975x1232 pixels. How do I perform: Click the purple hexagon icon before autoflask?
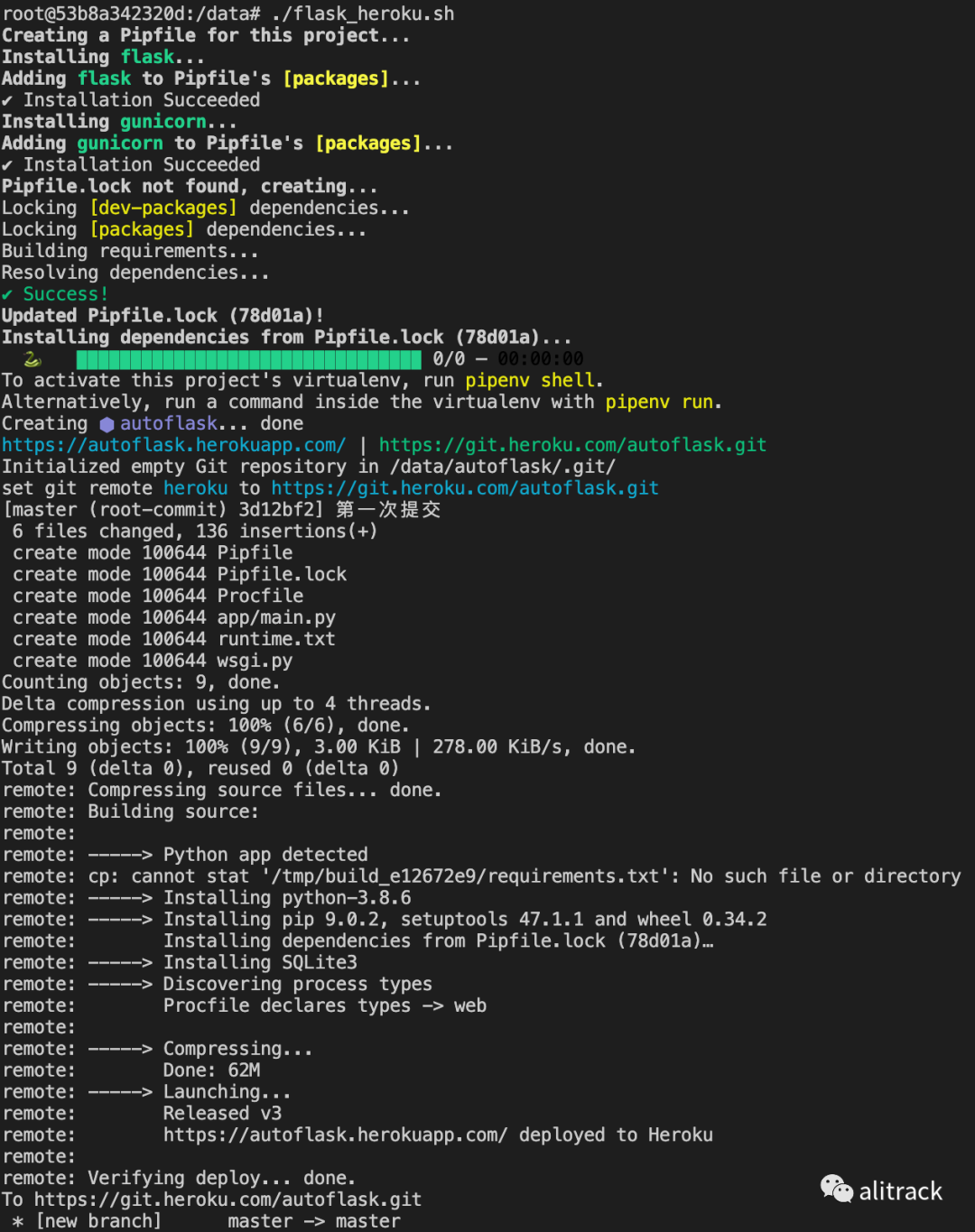pyautogui.click(x=107, y=423)
